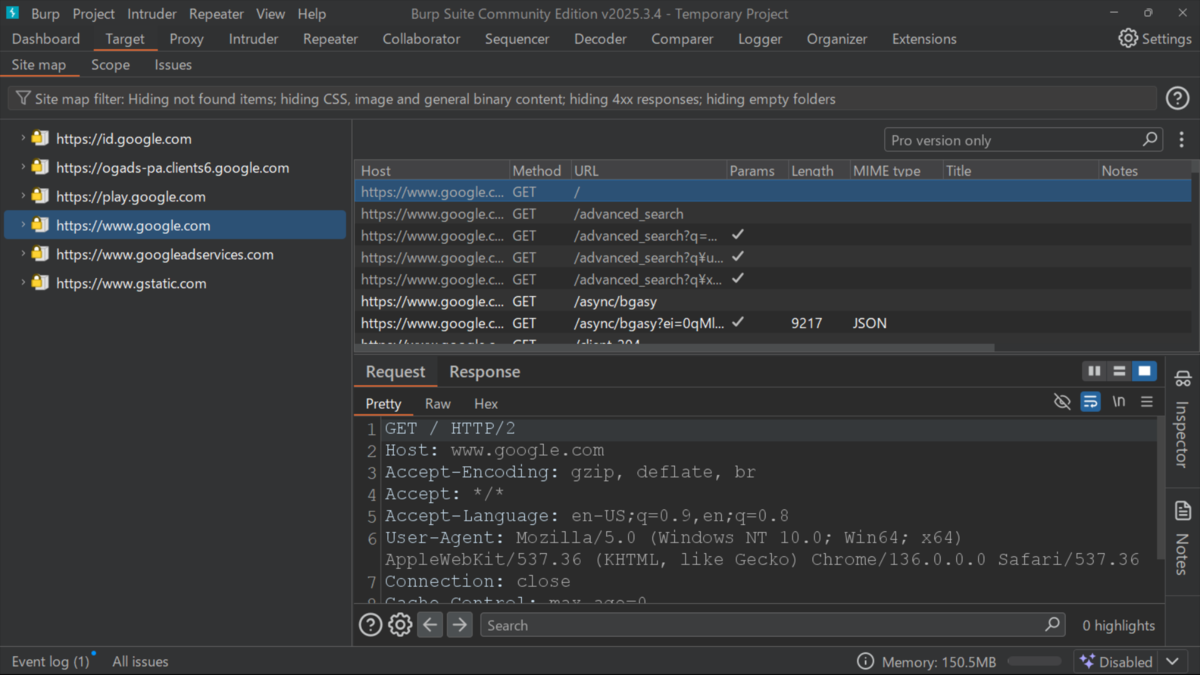The height and width of the screenshot is (675, 1200).
Task: Click the www.gstatic.com site icon
Action: [40, 283]
